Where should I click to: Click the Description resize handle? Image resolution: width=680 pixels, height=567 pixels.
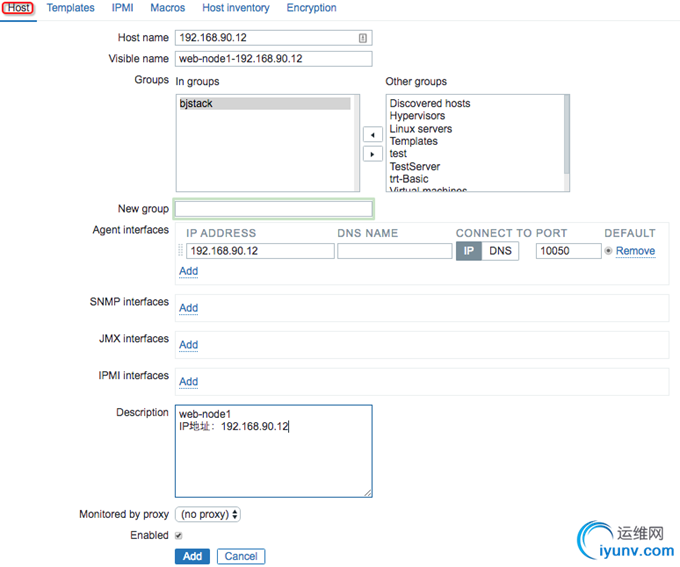click(368, 493)
